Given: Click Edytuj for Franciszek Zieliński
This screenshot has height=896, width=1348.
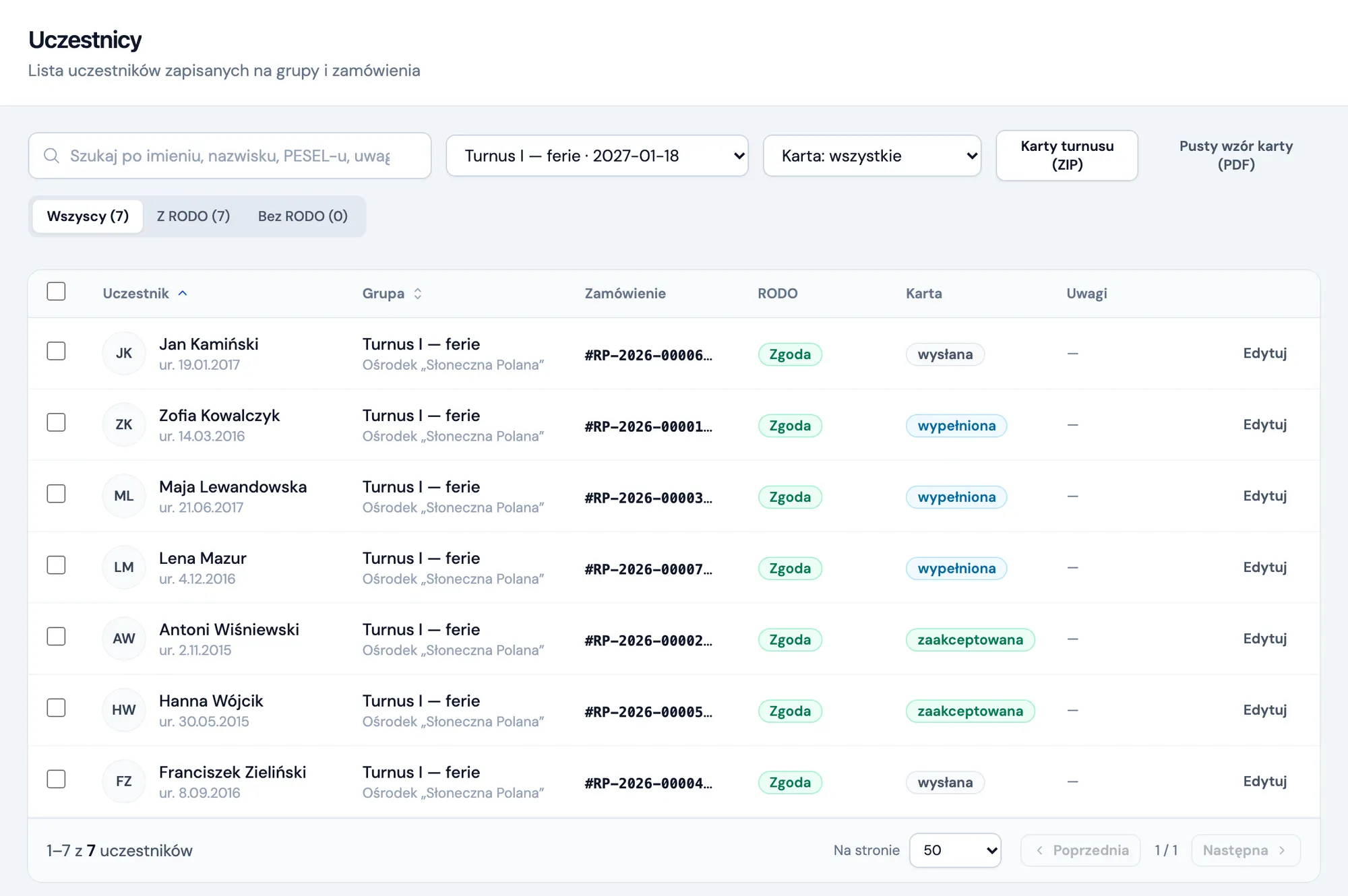Looking at the screenshot, I should (x=1265, y=781).
